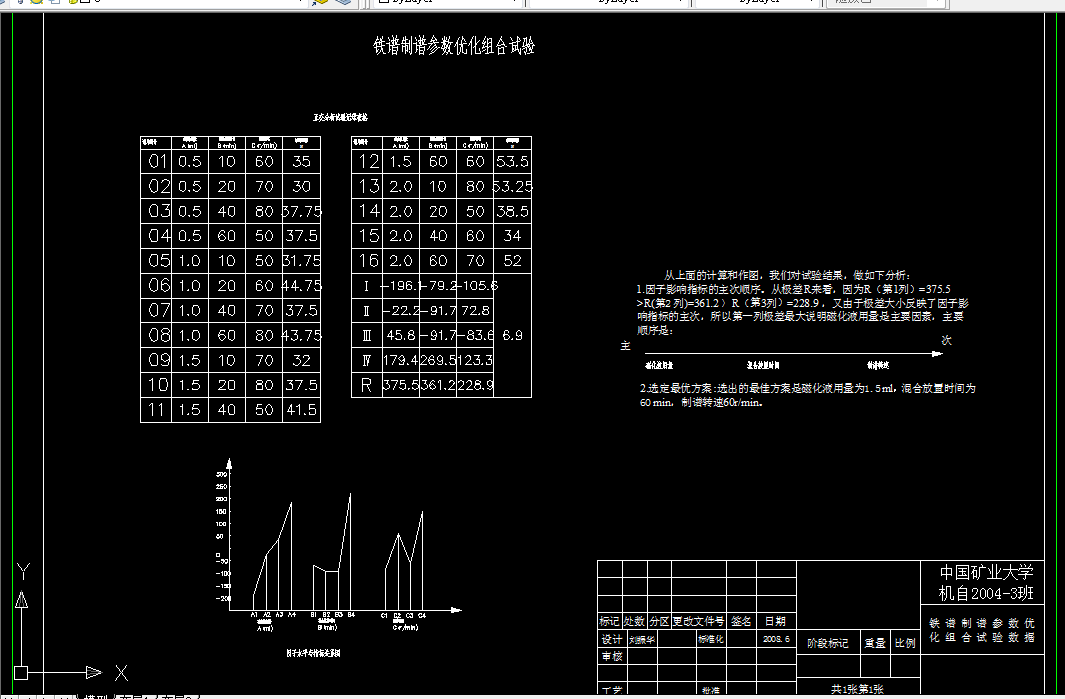Select the value 53.5 in row 12
Screen dimensions: 1065x699
point(512,162)
